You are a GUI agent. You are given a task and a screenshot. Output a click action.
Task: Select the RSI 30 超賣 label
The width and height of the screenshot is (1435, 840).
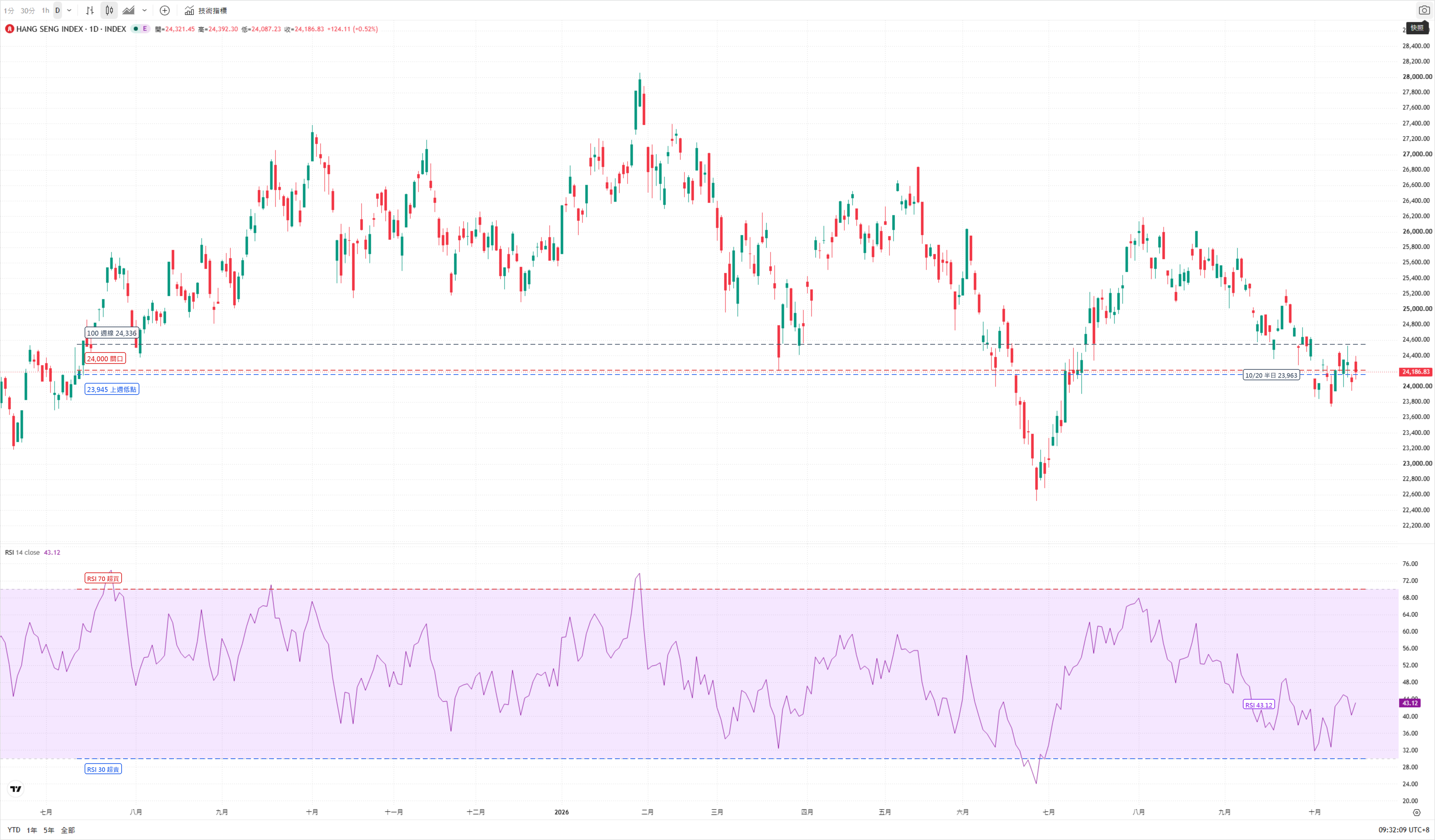[x=103, y=769]
